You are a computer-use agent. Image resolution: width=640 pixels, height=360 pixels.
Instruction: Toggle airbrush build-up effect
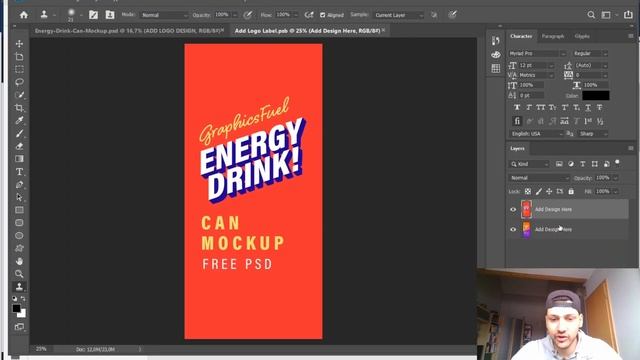pyautogui.click(x=309, y=15)
